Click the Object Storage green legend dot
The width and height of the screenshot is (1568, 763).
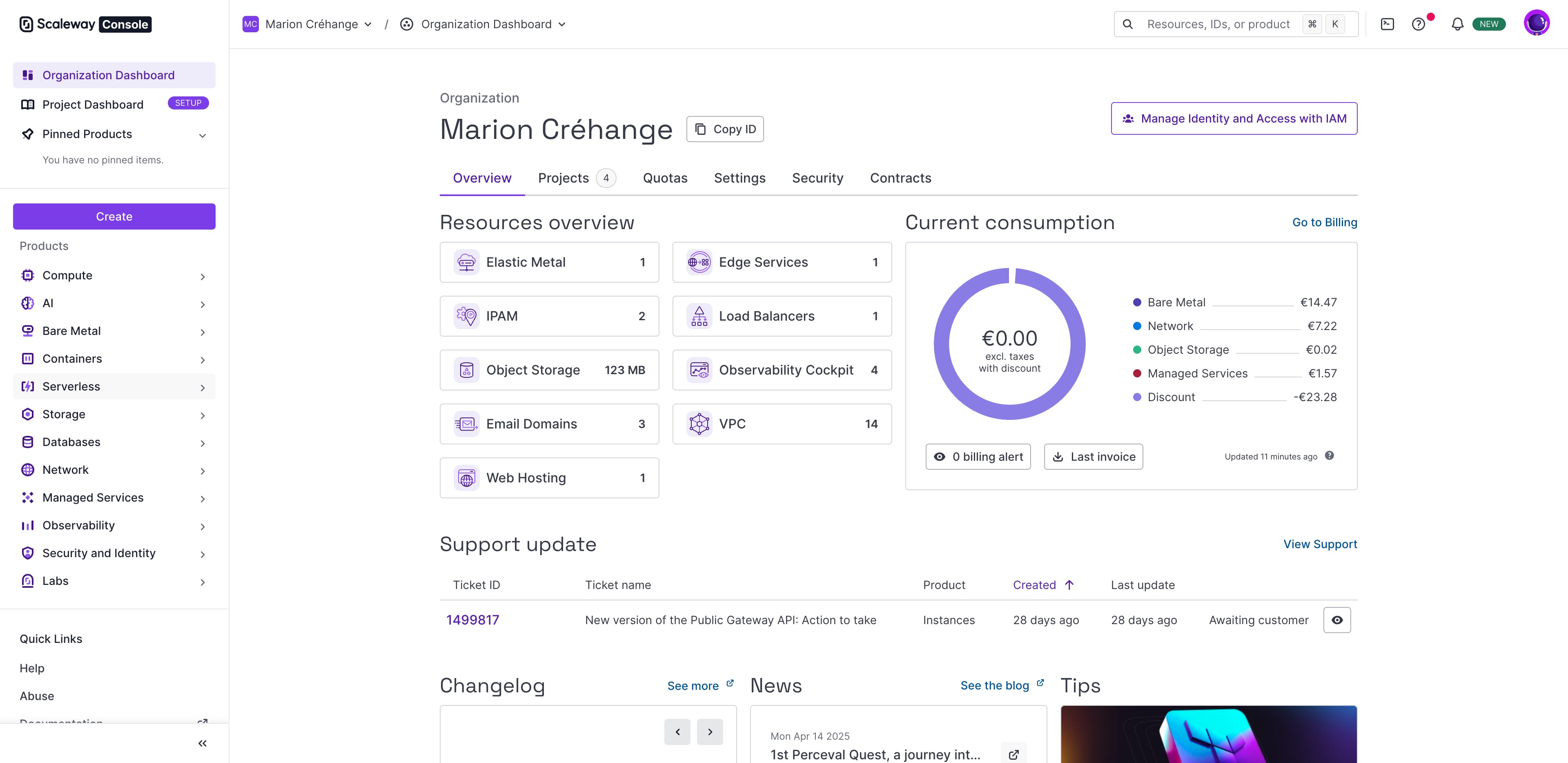1136,350
